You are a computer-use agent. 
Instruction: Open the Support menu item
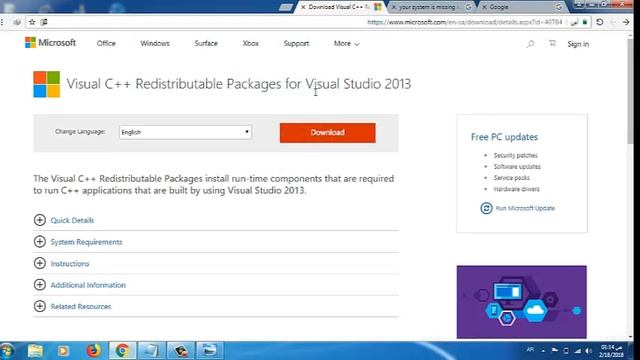296,43
